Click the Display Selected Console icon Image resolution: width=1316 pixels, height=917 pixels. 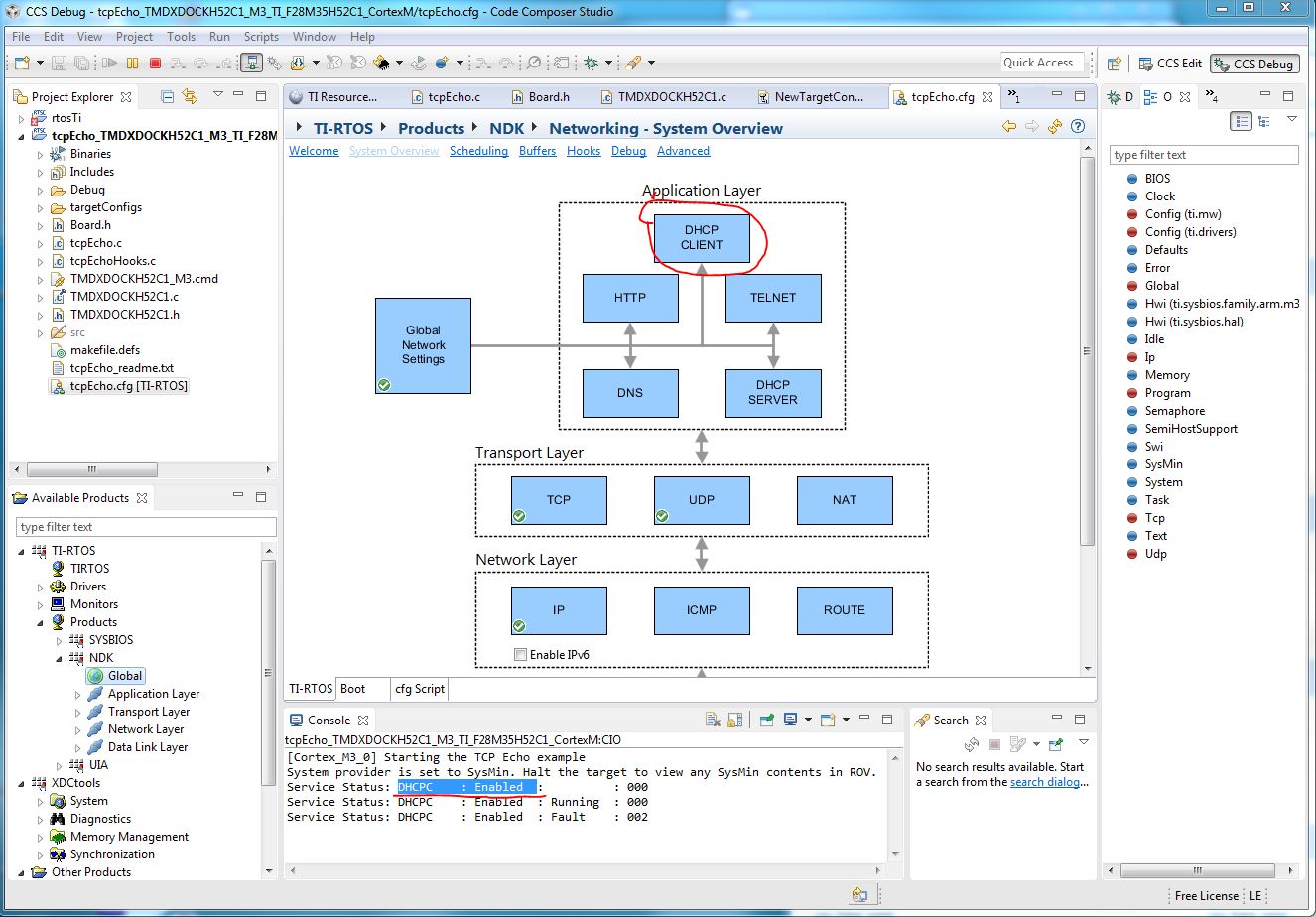point(791,720)
